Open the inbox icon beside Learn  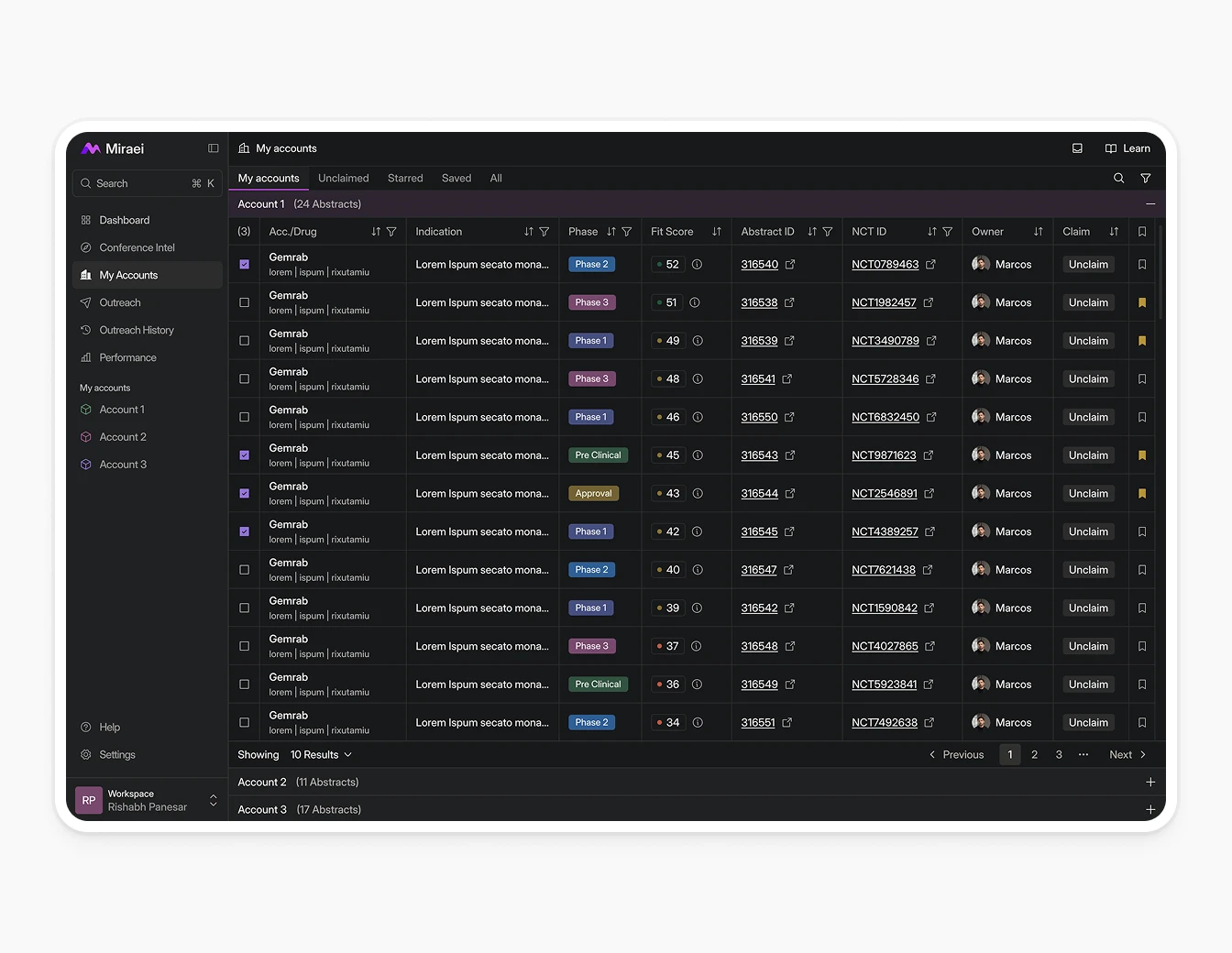point(1077,148)
